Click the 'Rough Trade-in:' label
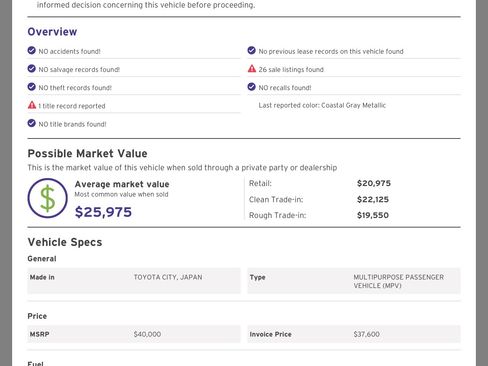The height and width of the screenshot is (366, 488). [277, 215]
